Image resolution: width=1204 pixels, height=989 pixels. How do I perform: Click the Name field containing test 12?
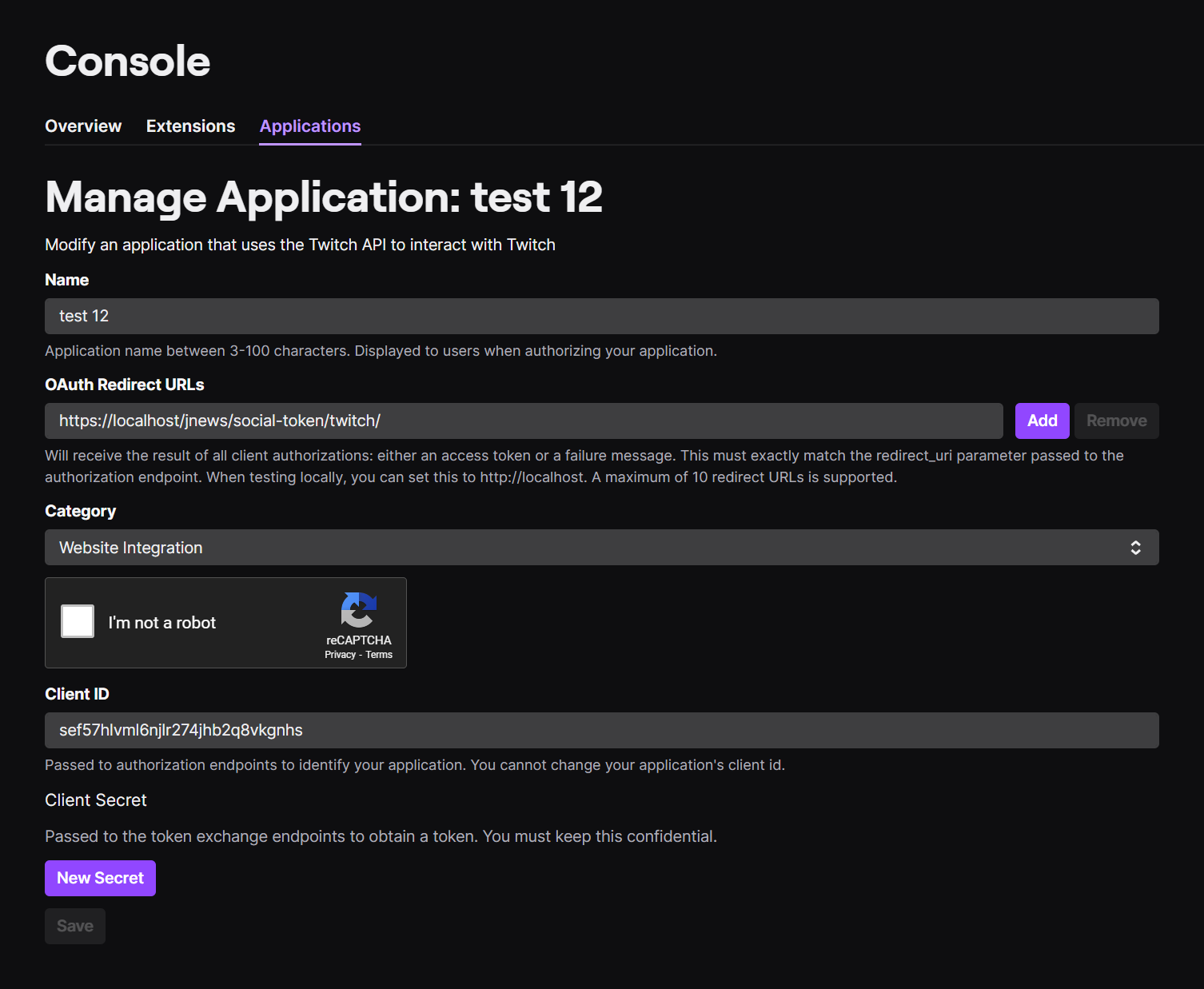coord(601,316)
